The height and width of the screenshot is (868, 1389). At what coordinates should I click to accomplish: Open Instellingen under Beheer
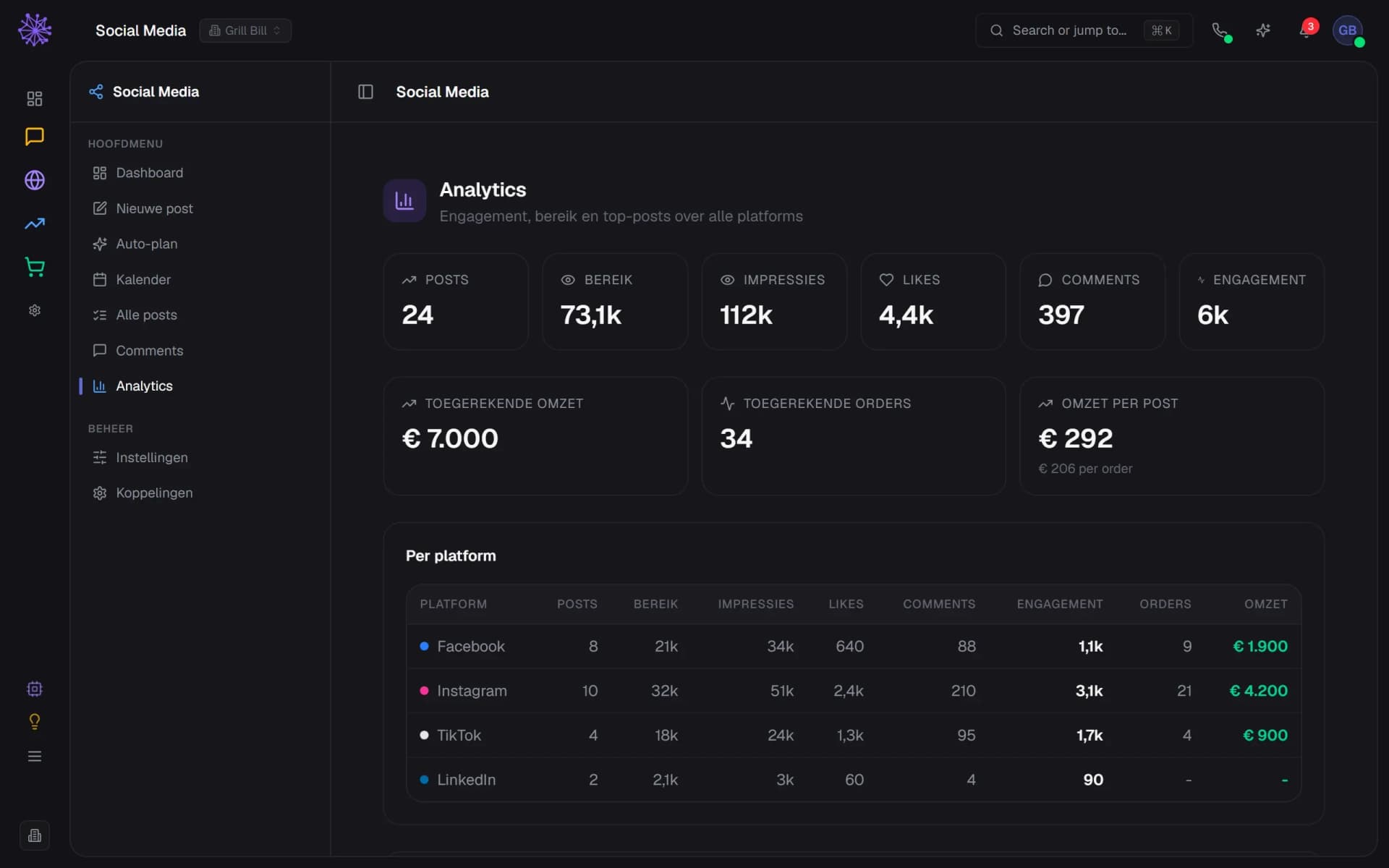tap(200, 457)
